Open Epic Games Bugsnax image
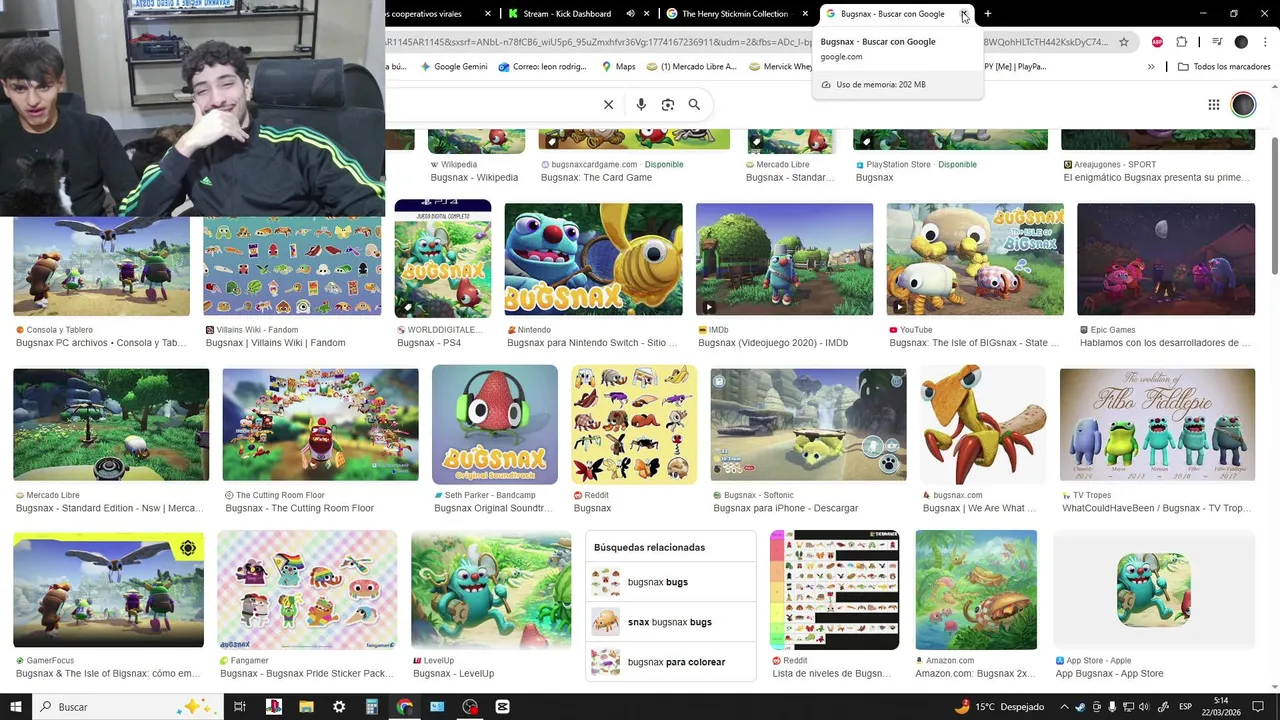The image size is (1280, 720). pyautogui.click(x=1166, y=260)
